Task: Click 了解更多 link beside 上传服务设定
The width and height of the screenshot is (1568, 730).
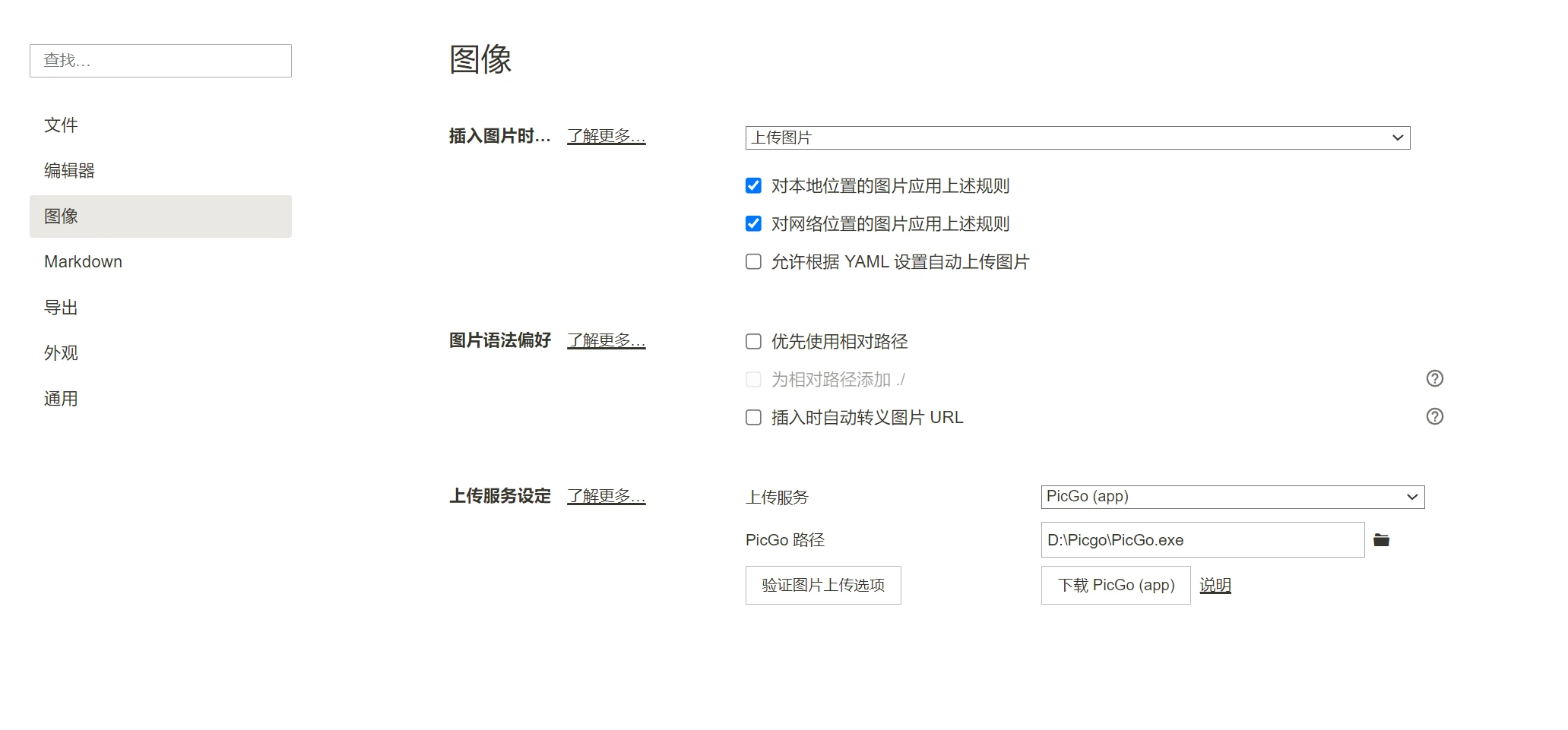Action: click(x=606, y=496)
